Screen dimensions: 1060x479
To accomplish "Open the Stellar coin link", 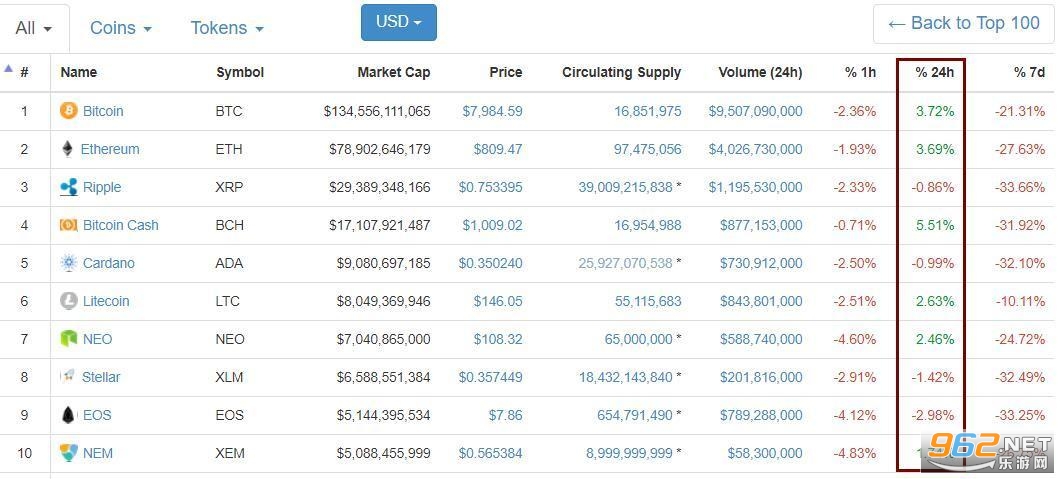I will 101,377.
